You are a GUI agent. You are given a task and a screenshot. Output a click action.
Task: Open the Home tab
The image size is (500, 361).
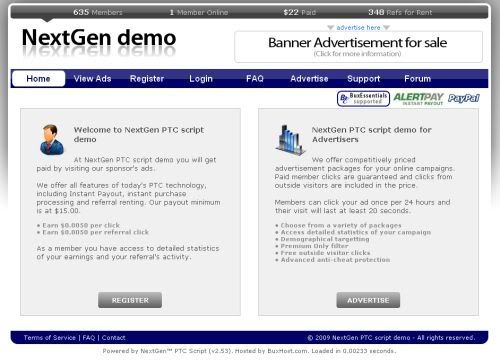tap(38, 79)
